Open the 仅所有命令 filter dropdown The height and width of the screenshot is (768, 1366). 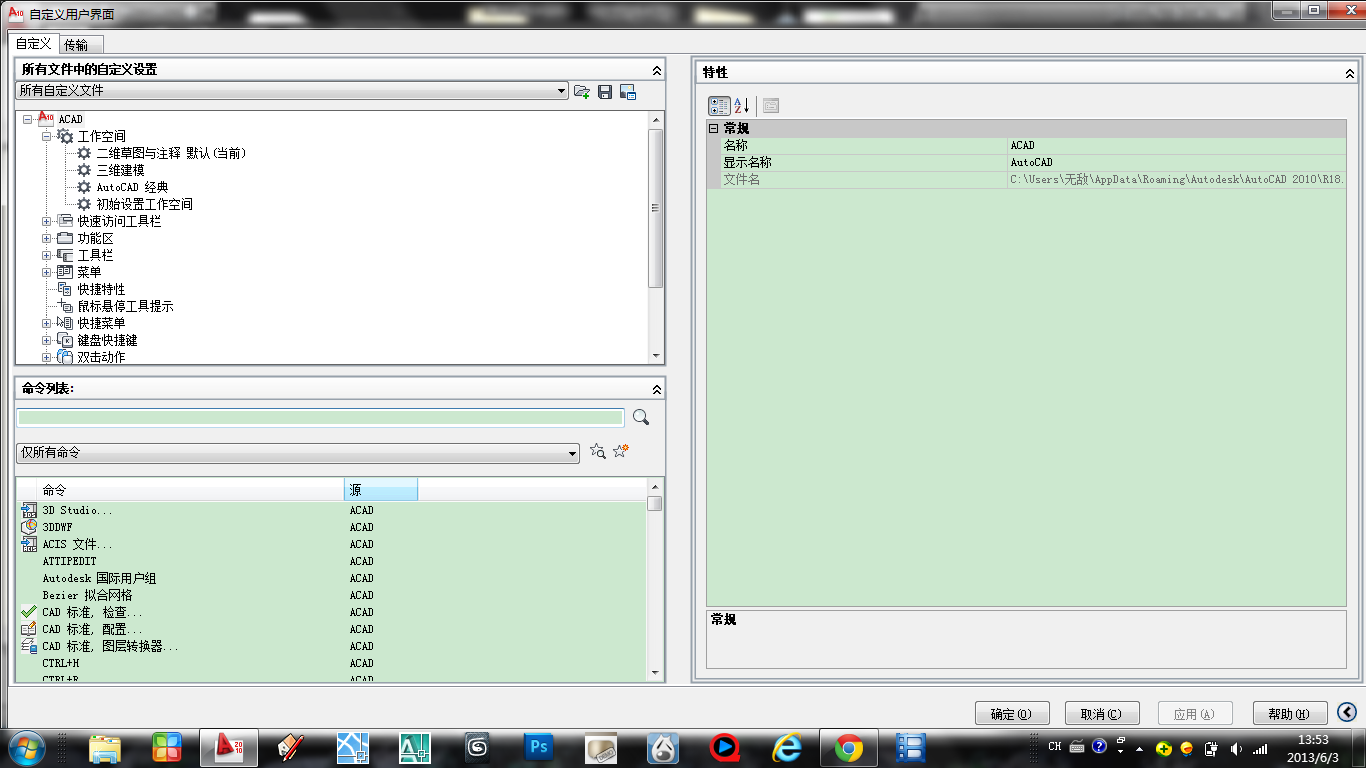297,453
